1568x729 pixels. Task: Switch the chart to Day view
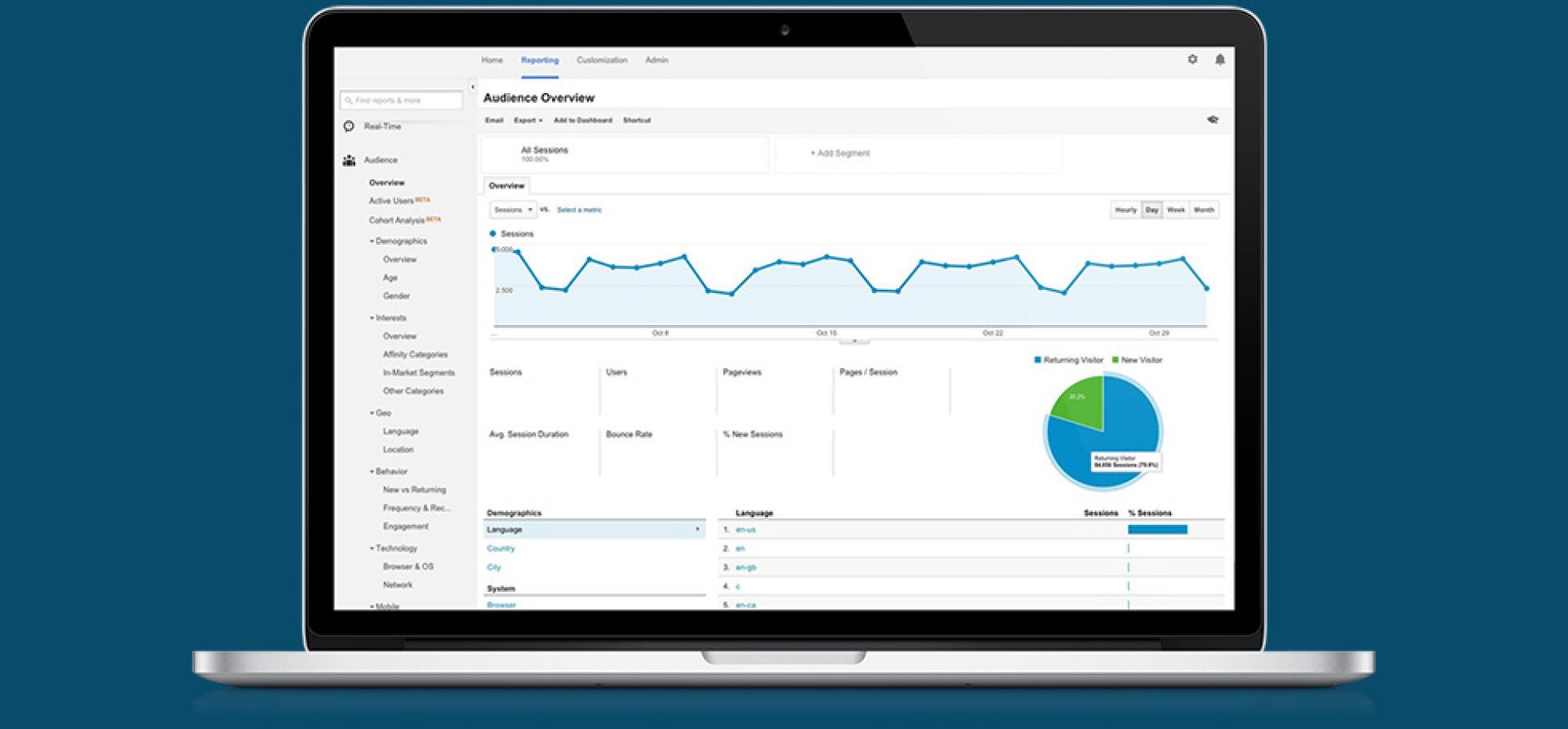click(1151, 210)
